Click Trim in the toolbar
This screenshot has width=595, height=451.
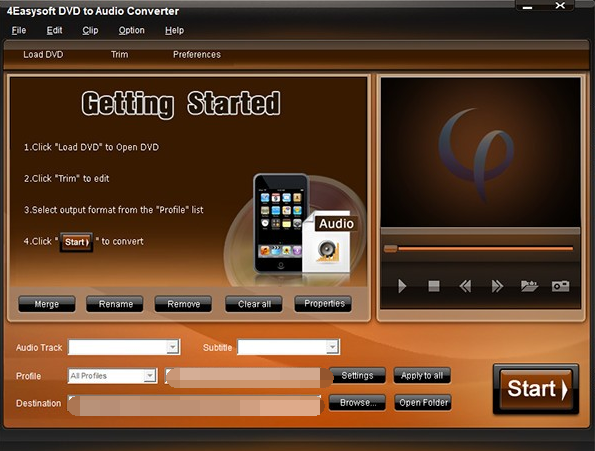point(120,55)
